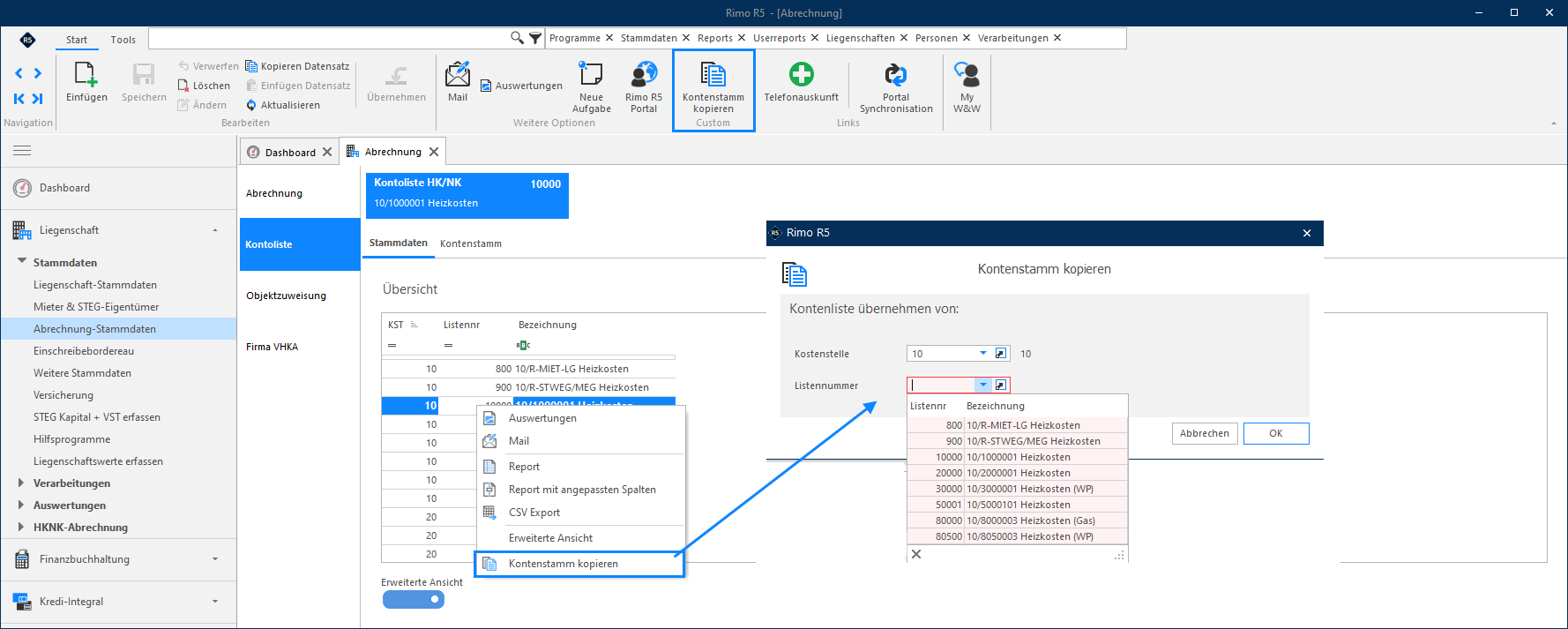Switch to the Kontenstamm tab
Viewport: 1568px width, 629px height.
pos(471,243)
